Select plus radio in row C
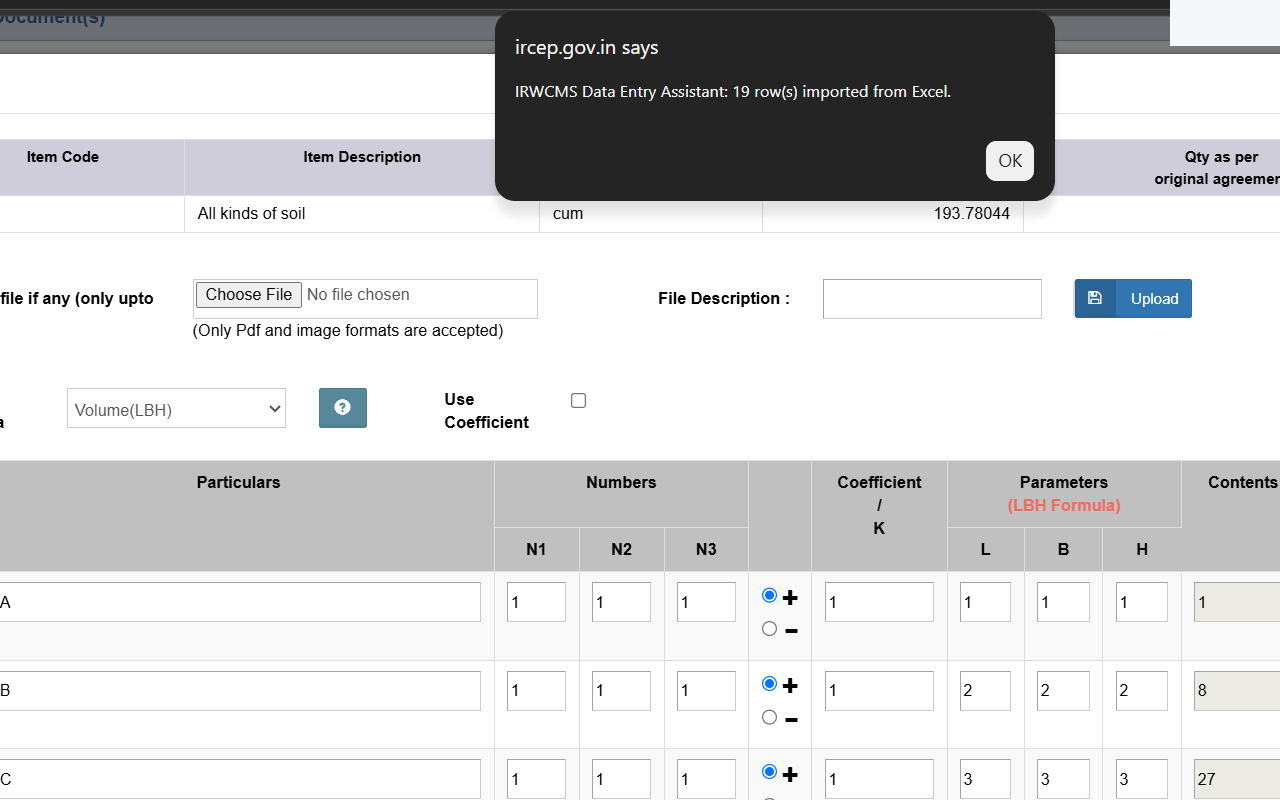1280x800 pixels. 769,772
